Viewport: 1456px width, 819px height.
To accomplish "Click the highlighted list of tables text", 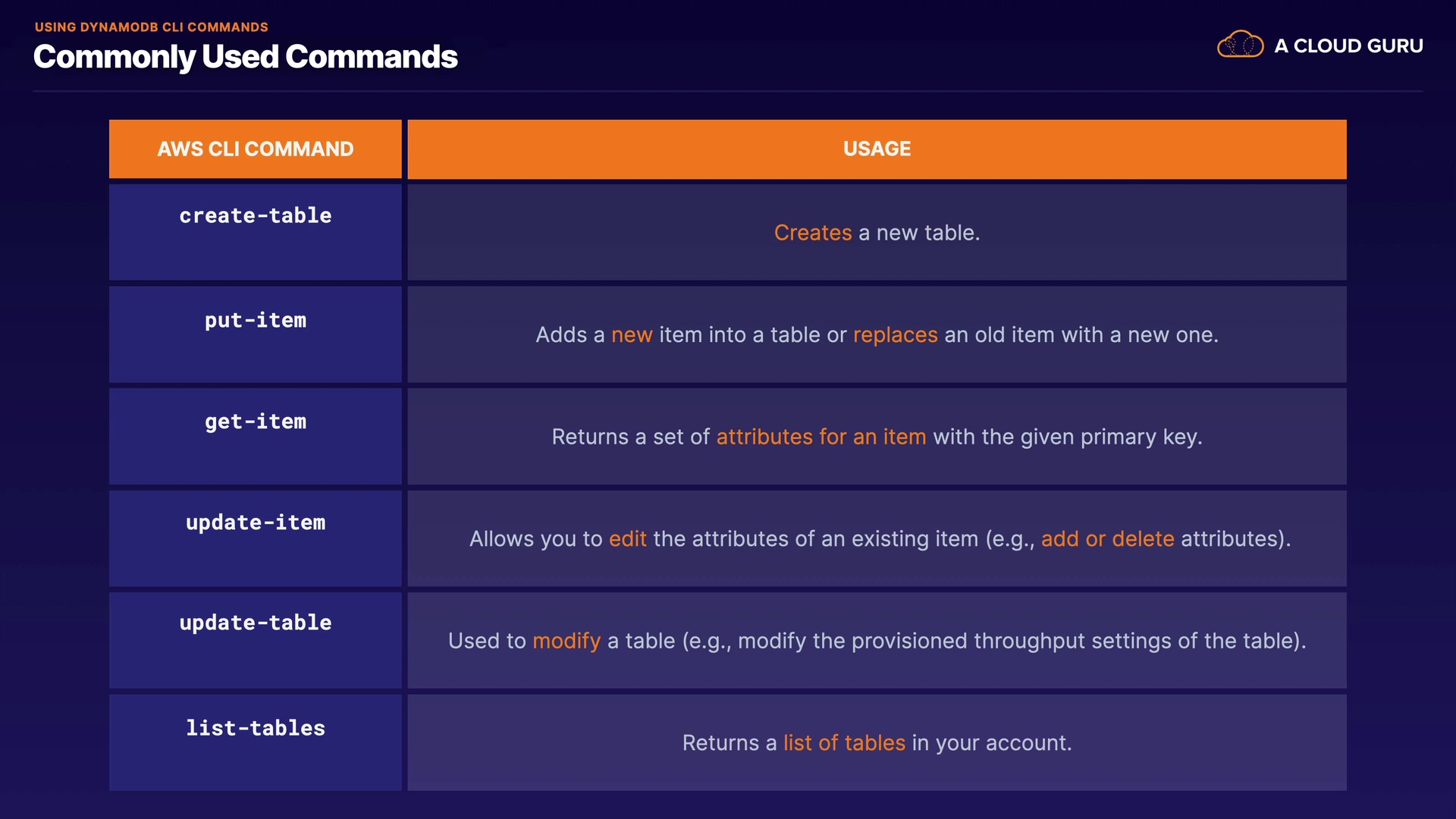I will click(843, 743).
